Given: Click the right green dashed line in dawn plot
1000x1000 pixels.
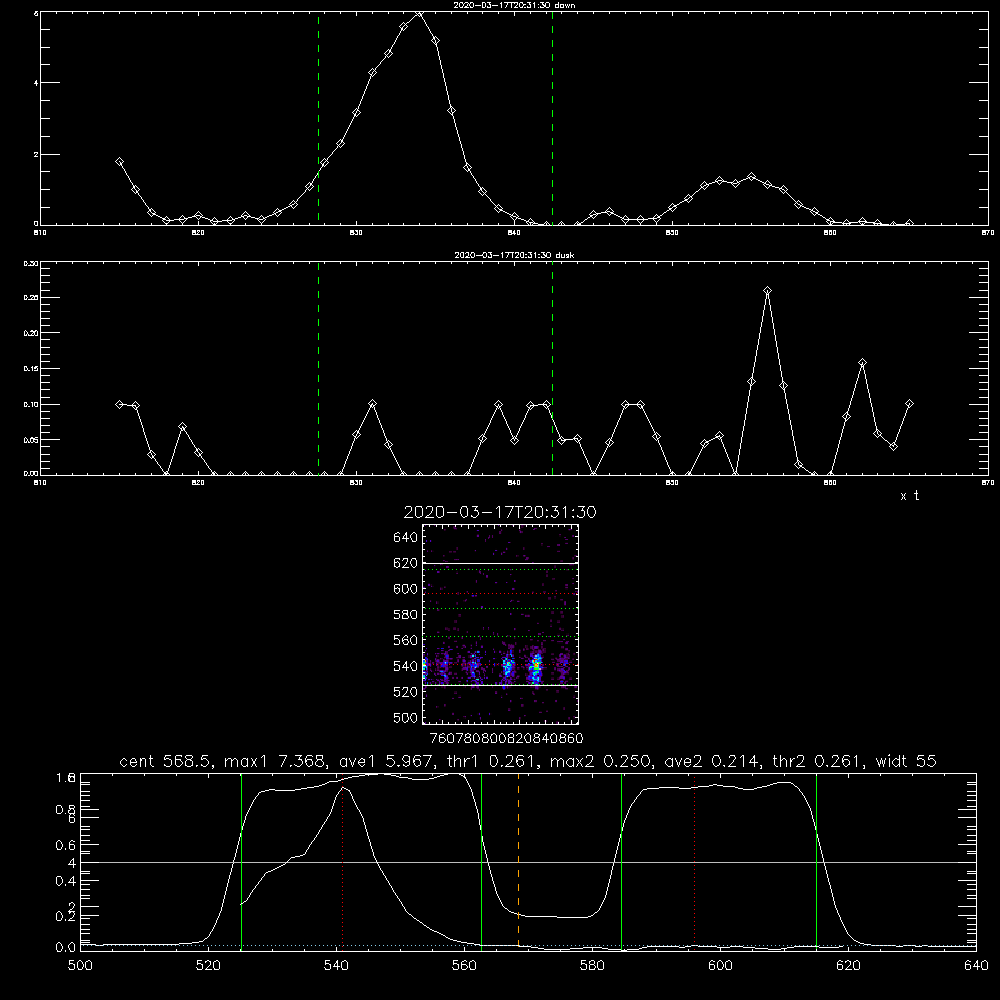Looking at the screenshot, I should 553,118.
